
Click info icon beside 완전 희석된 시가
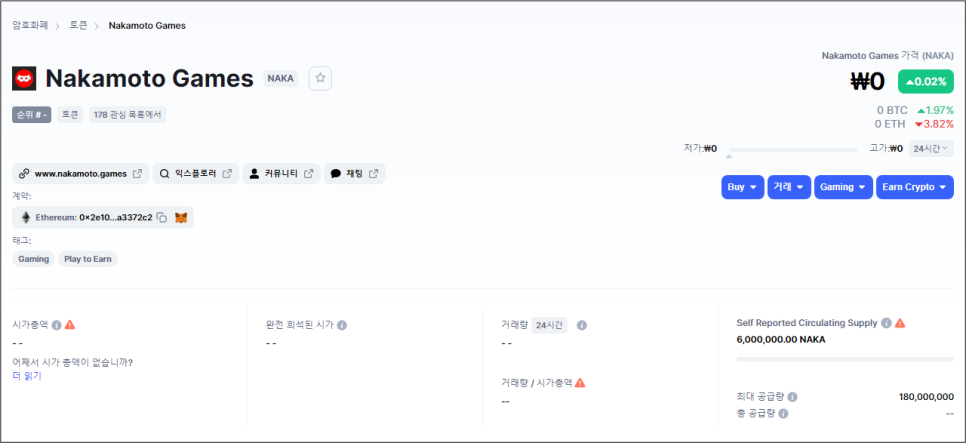[x=342, y=325]
